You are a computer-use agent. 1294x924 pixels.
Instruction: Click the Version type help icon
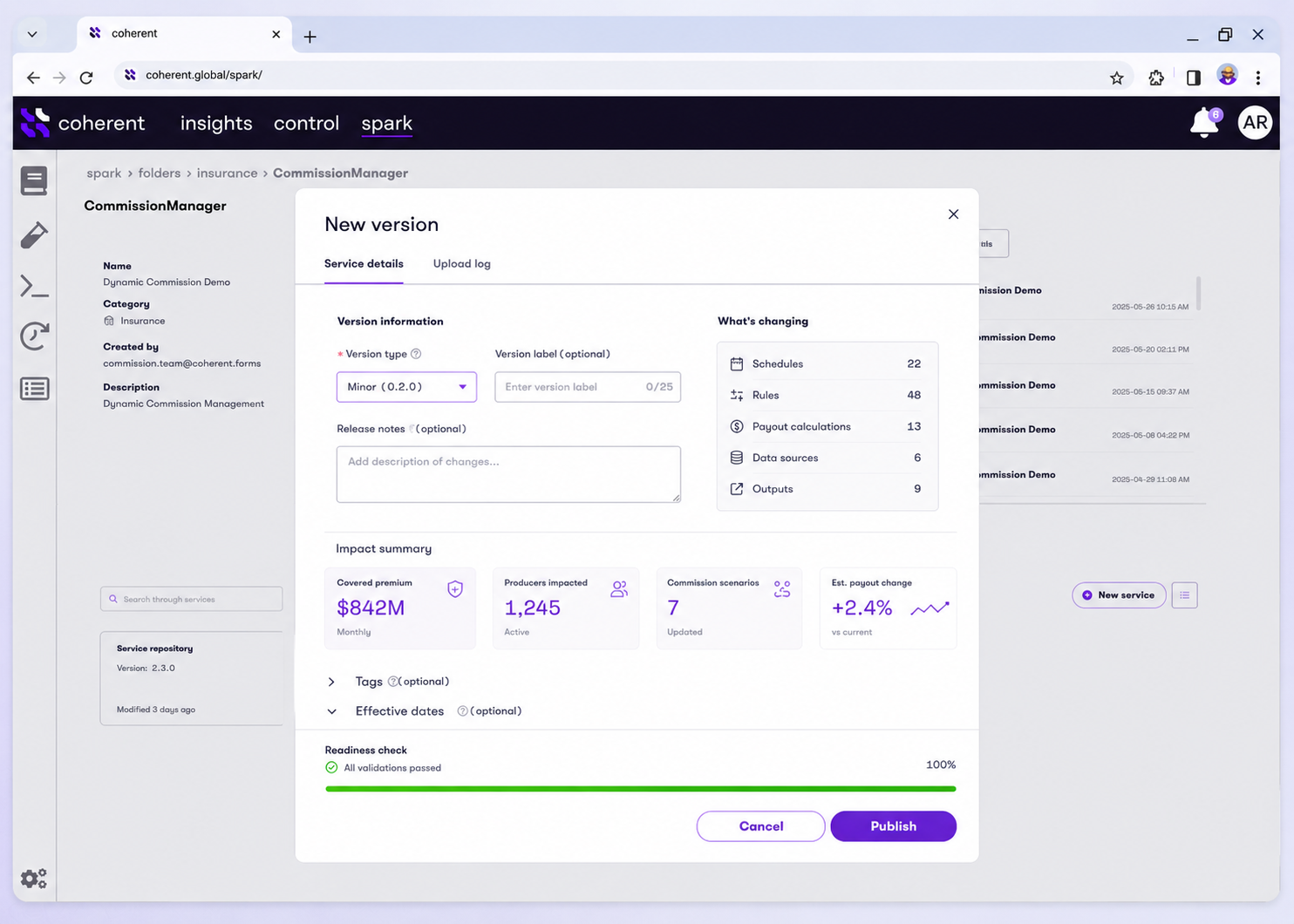coord(416,354)
